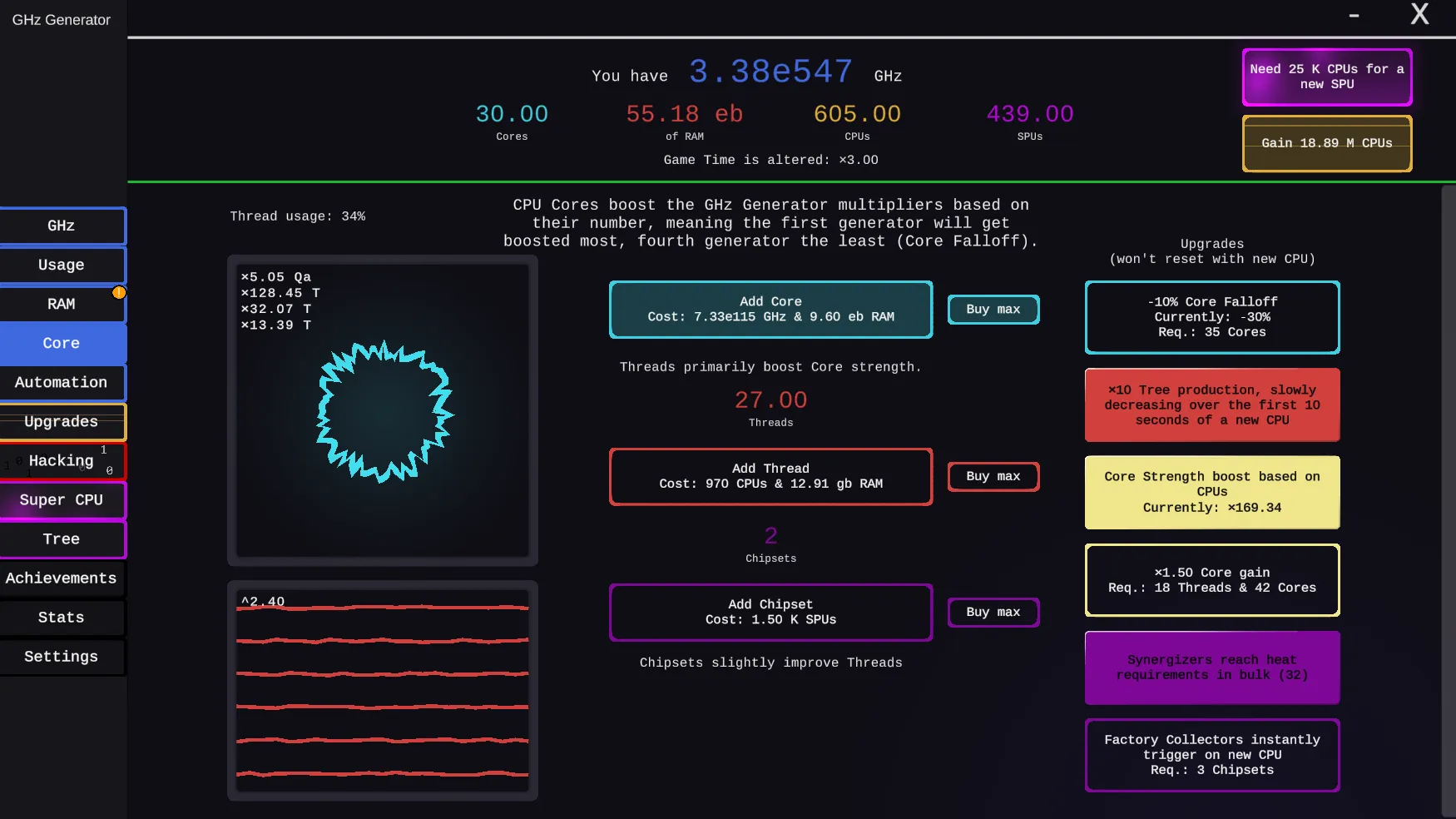Image resolution: width=1456 pixels, height=819 pixels.
Task: Select the x1.50 Core gain upgrade
Action: (1211, 580)
